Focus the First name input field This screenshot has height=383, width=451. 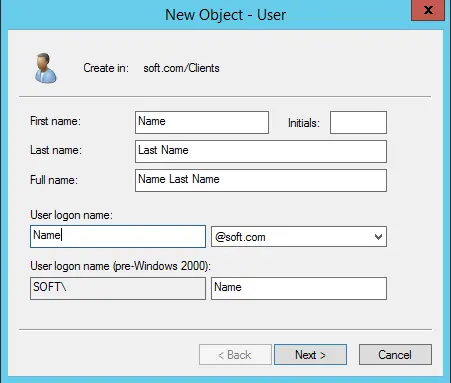point(202,122)
